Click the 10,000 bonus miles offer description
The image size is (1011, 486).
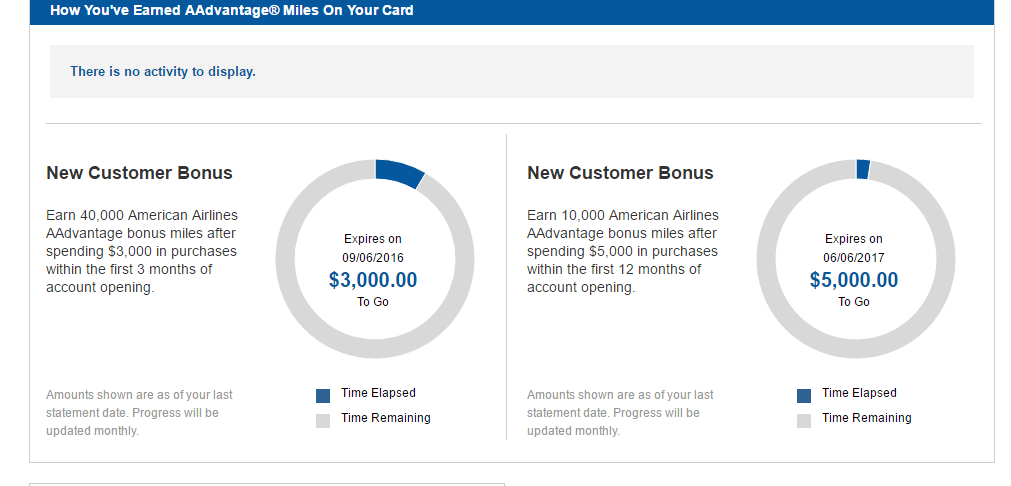click(623, 251)
